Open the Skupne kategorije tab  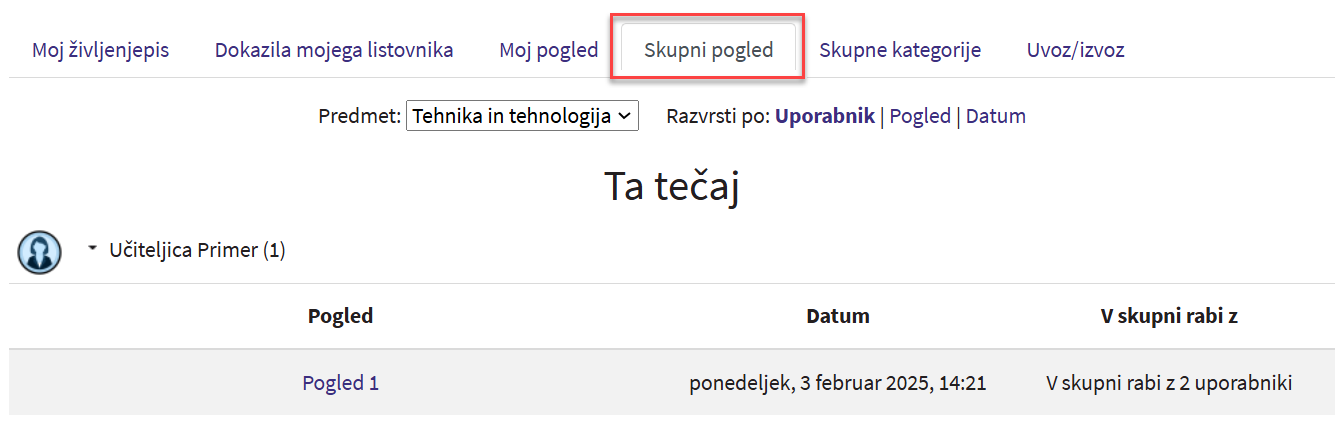(899, 50)
